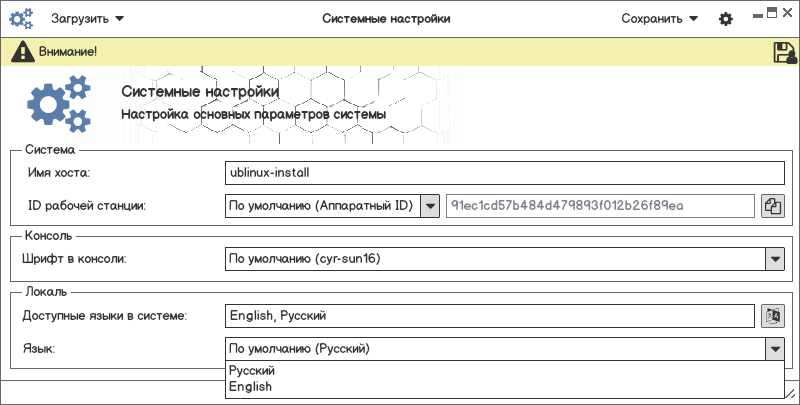The image size is (800, 405).
Task: Minimize the window
Action: click(x=758, y=16)
